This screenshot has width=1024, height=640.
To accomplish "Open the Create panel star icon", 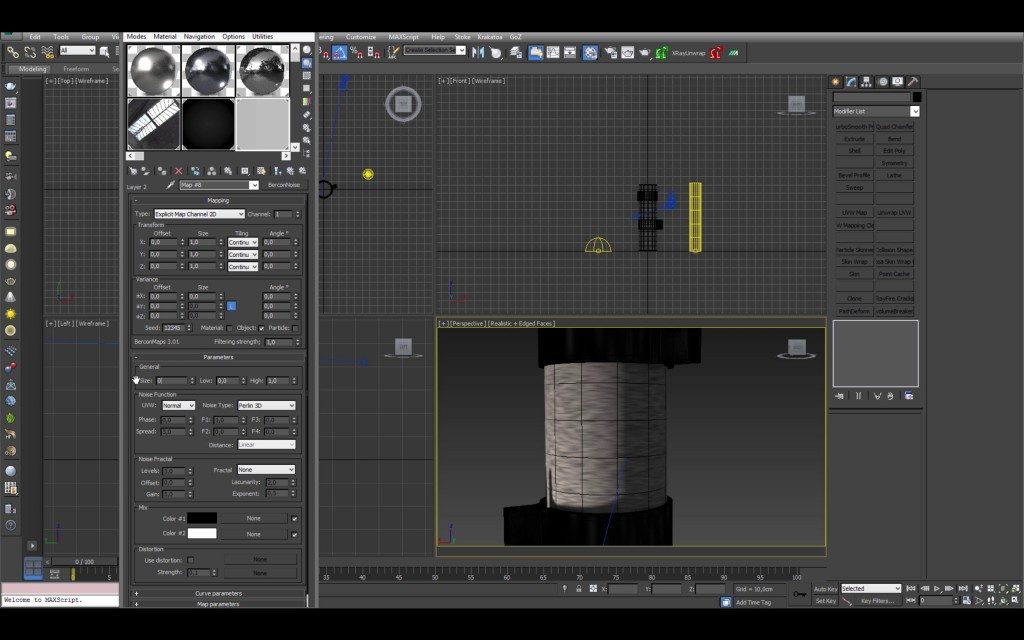I will coord(836,82).
